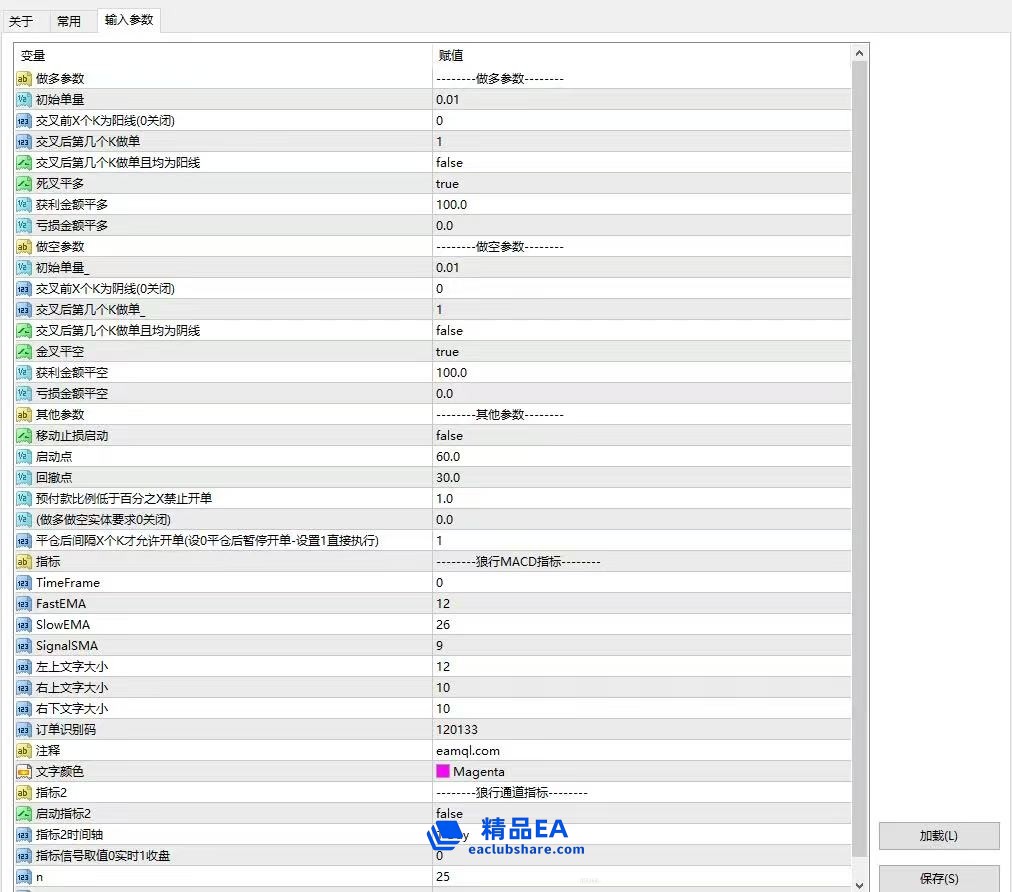Open the 关于 tab

(x=24, y=20)
